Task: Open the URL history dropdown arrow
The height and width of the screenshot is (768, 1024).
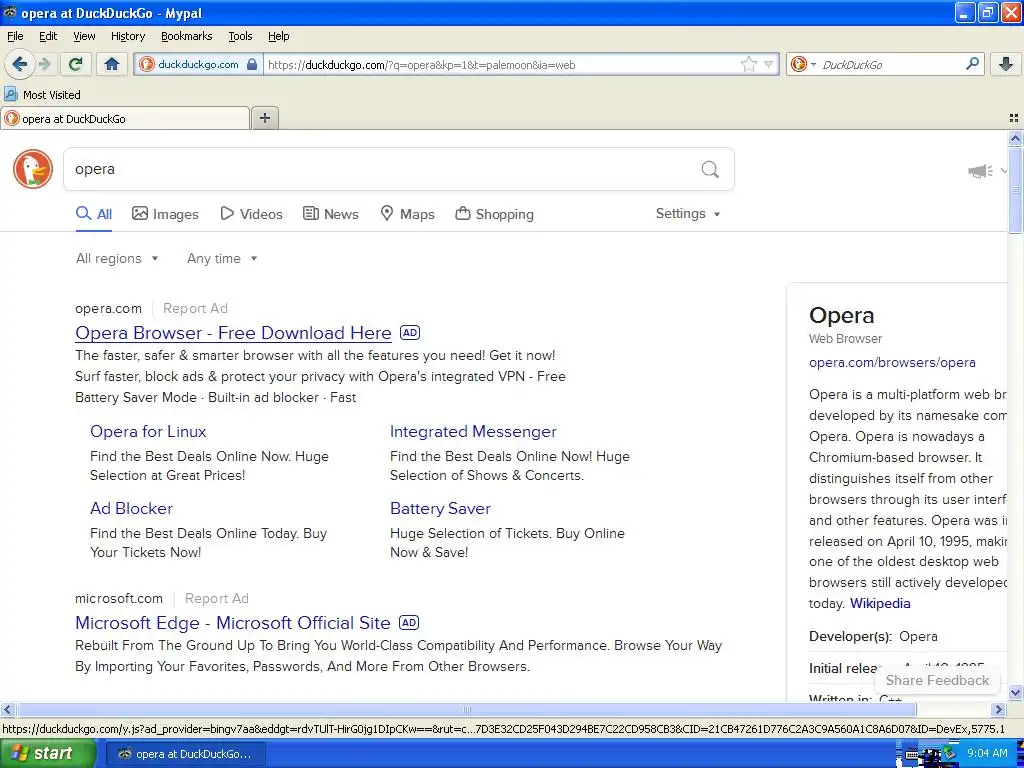Action: (x=769, y=64)
